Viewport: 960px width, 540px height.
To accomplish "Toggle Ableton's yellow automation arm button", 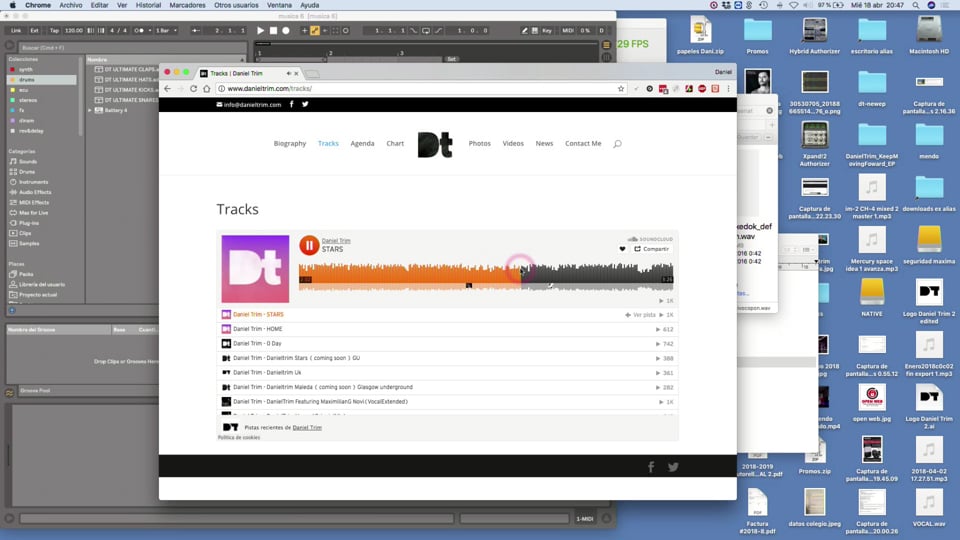I will (315, 30).
